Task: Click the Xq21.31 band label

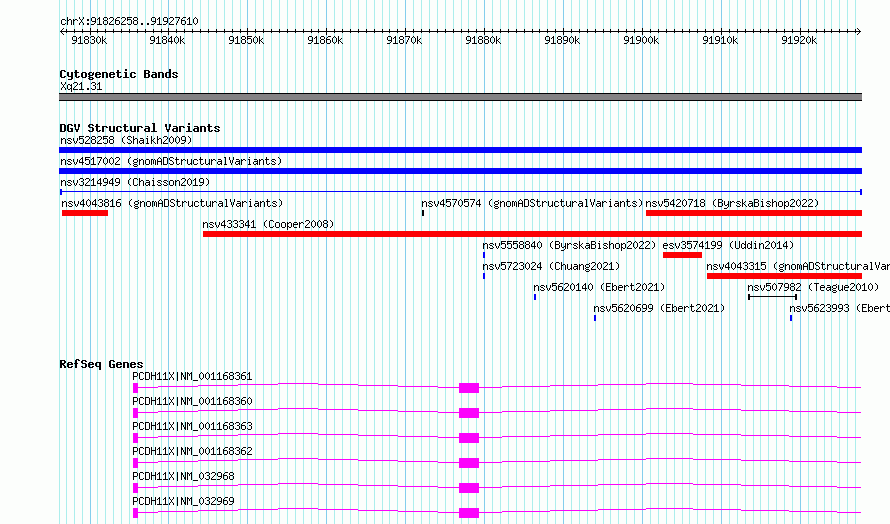Action: point(81,86)
